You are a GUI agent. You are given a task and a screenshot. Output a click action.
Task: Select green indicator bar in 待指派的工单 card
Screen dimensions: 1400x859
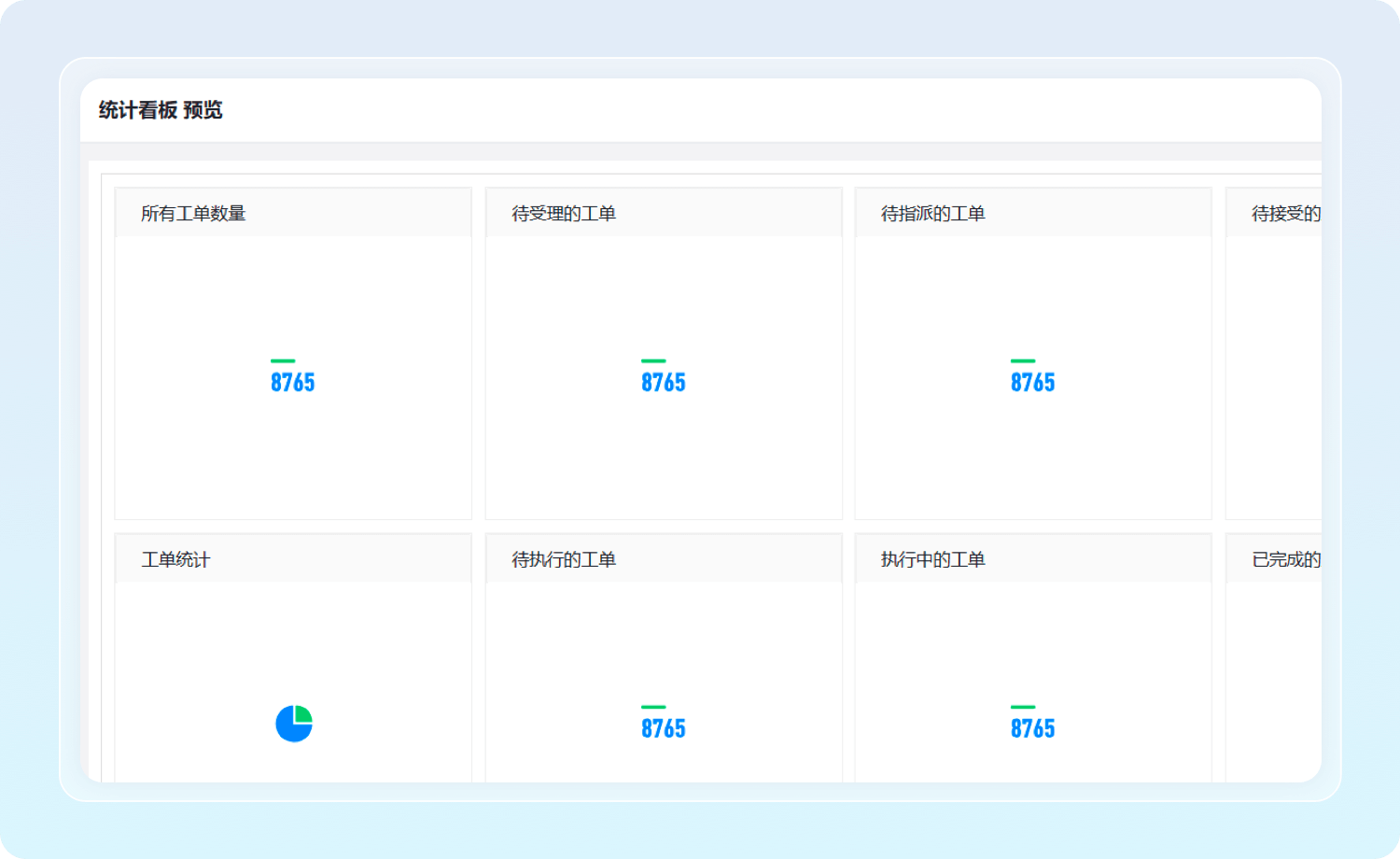click(1023, 361)
